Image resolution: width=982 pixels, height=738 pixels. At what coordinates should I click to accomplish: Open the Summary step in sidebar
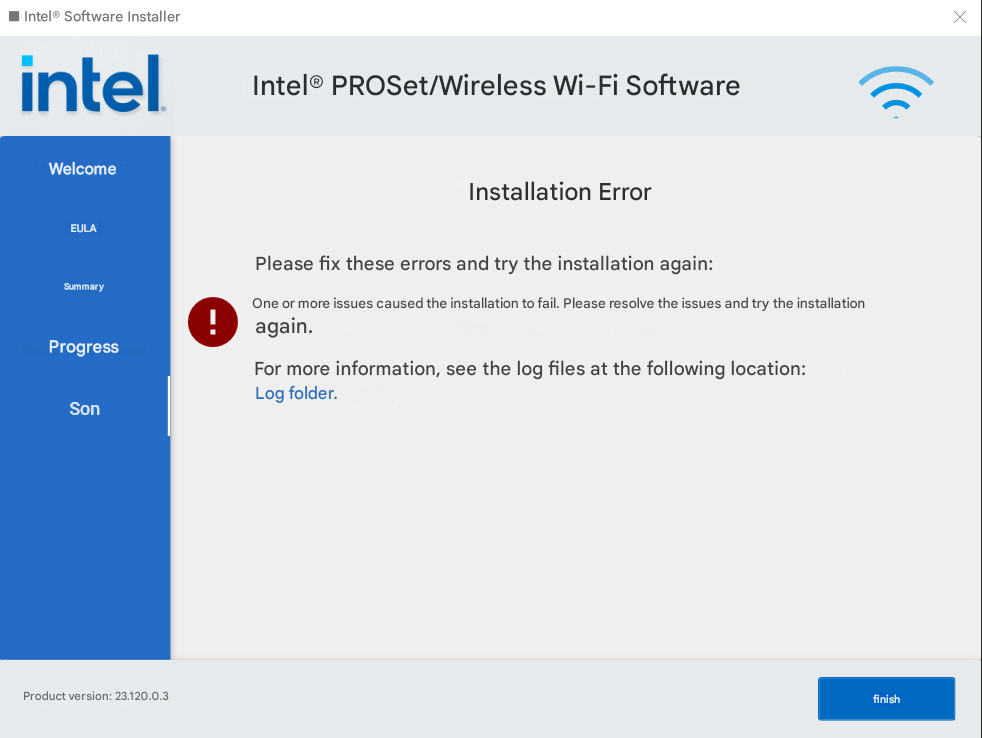click(84, 287)
